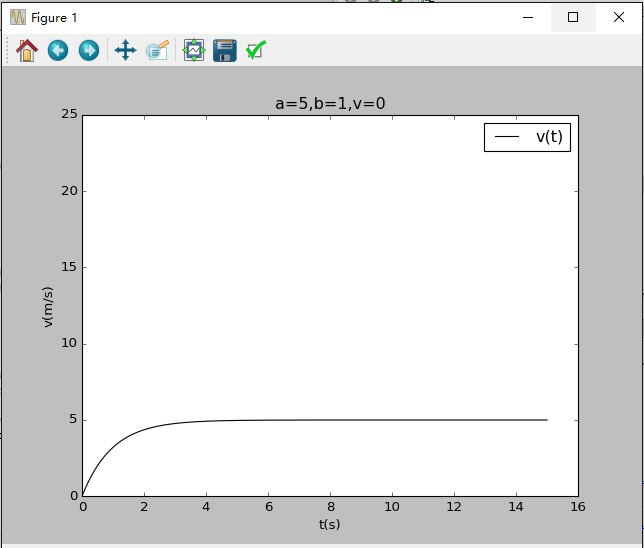Go back to the previous view
This screenshot has height=548, width=644.
click(58, 51)
